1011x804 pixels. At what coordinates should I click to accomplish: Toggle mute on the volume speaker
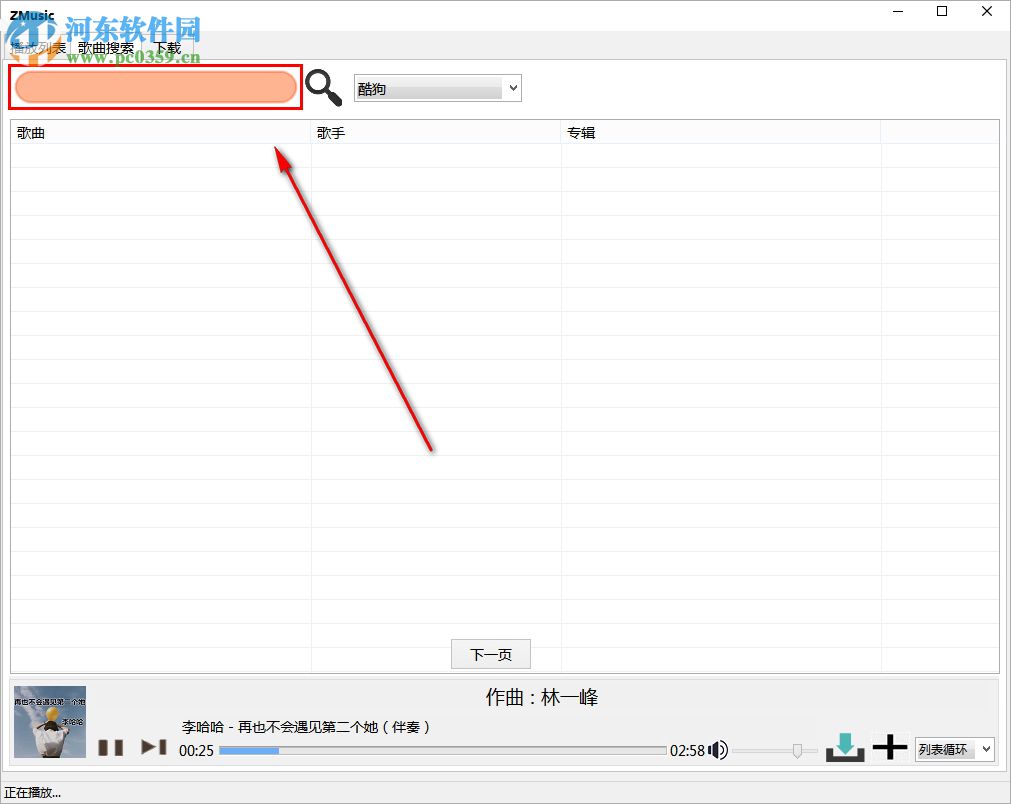[719, 749]
